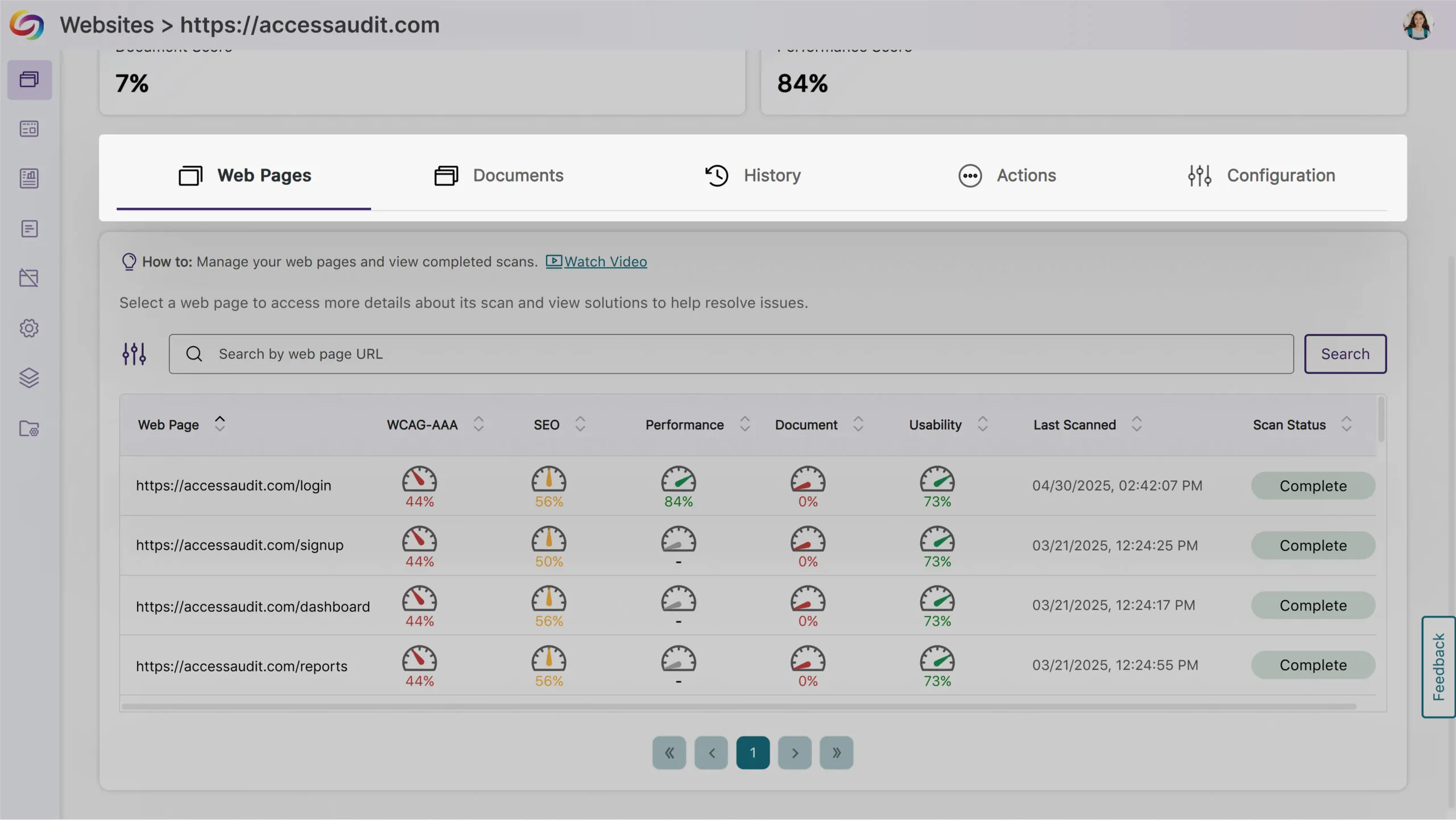Toggle sort order on Web Page column
Viewport: 1456px width, 820px height.
pyautogui.click(x=220, y=425)
